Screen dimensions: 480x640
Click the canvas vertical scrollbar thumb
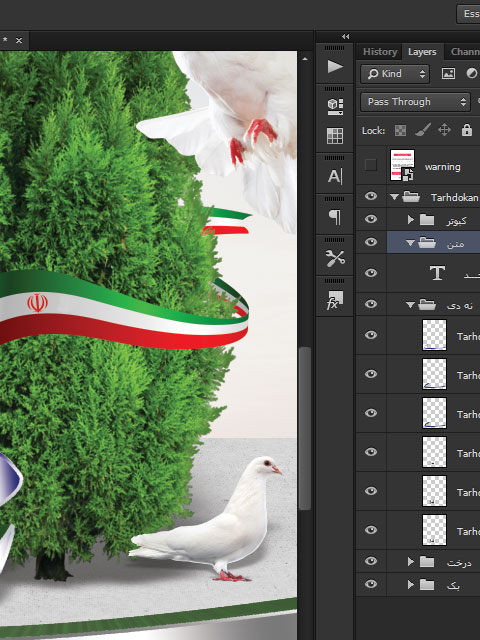pyautogui.click(x=304, y=428)
